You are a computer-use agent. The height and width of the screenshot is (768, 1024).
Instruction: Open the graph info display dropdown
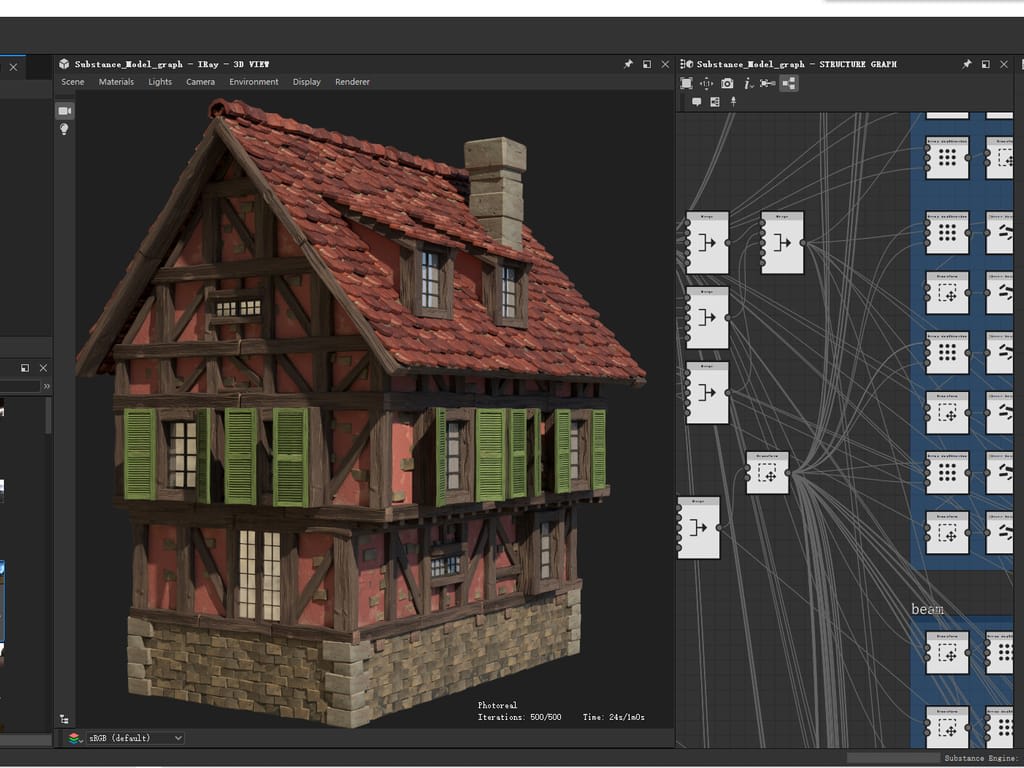pyautogui.click(x=748, y=83)
